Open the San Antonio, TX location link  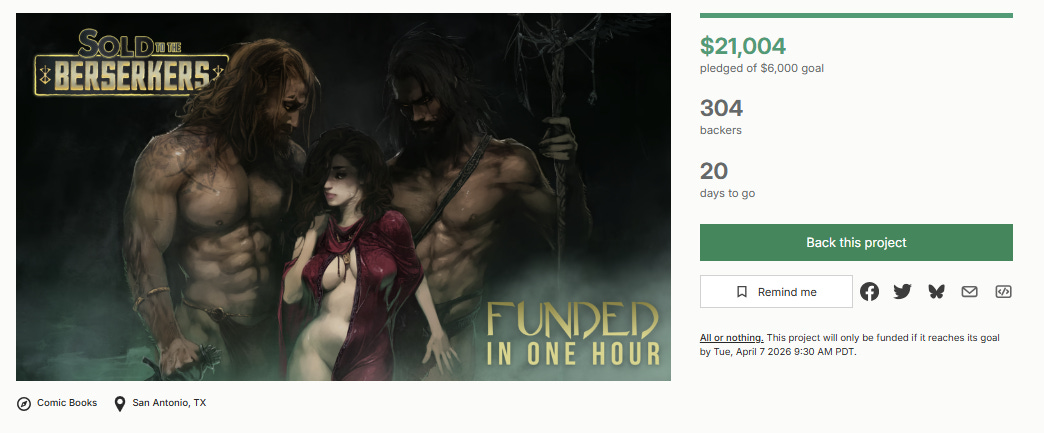pyautogui.click(x=169, y=403)
